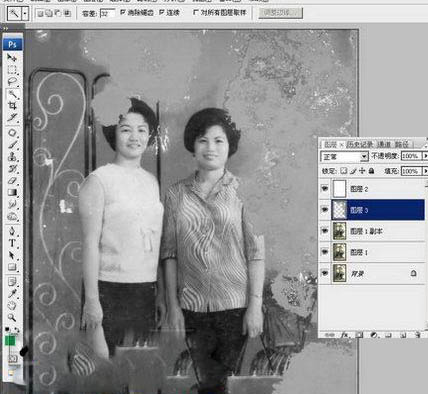
Task: Select the Zoom magnifier tool
Action: [12, 317]
